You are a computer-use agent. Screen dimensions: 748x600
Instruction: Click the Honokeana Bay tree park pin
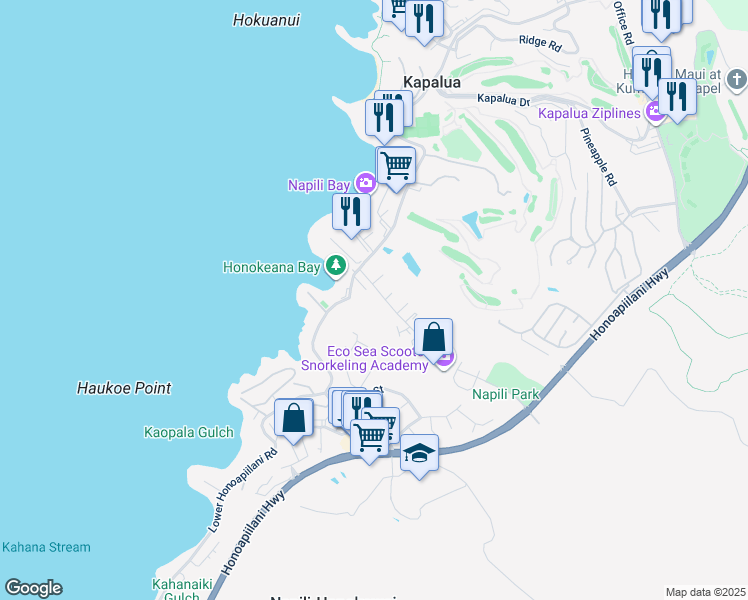pyautogui.click(x=336, y=266)
